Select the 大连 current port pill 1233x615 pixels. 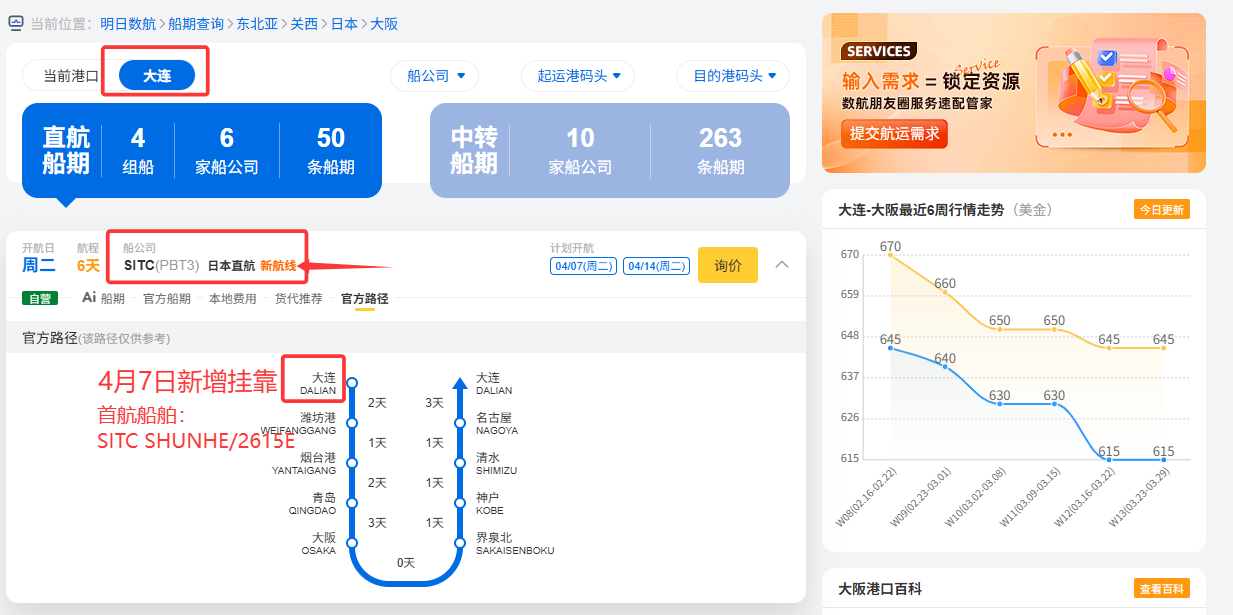coord(156,75)
